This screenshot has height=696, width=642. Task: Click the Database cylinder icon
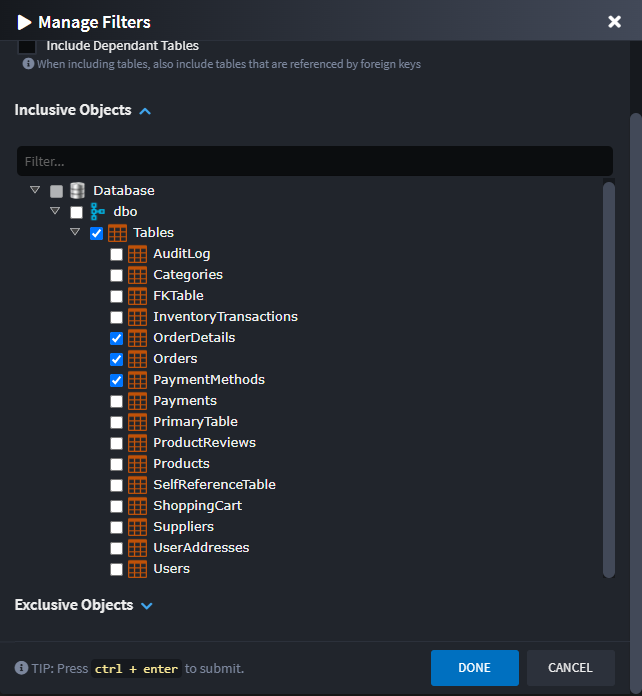pyautogui.click(x=77, y=190)
